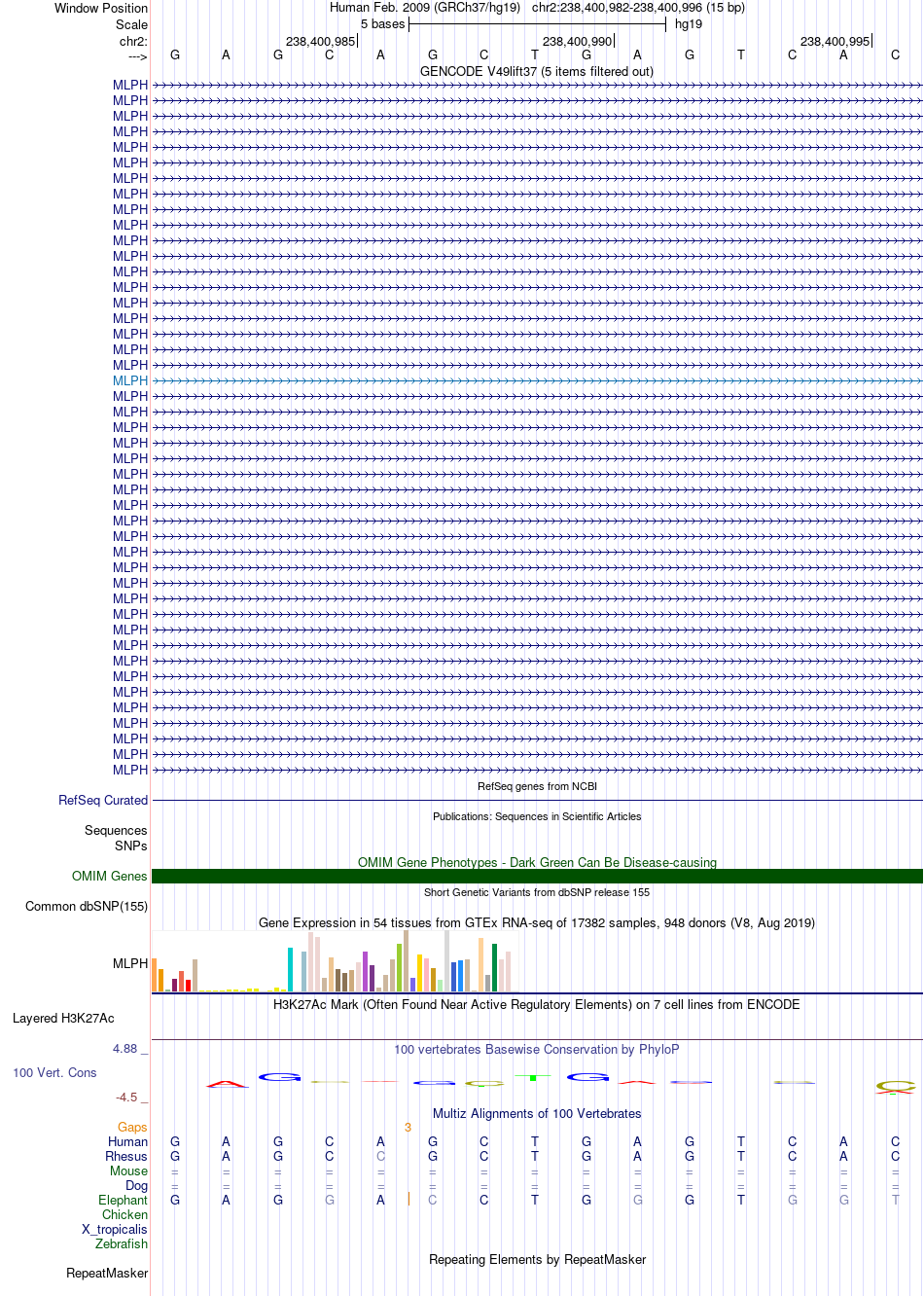This screenshot has width=924, height=1296.
Task: Click the chr2:238,400,982-238,400,996 (15 bp) coordinates text
Action: coord(638,8)
